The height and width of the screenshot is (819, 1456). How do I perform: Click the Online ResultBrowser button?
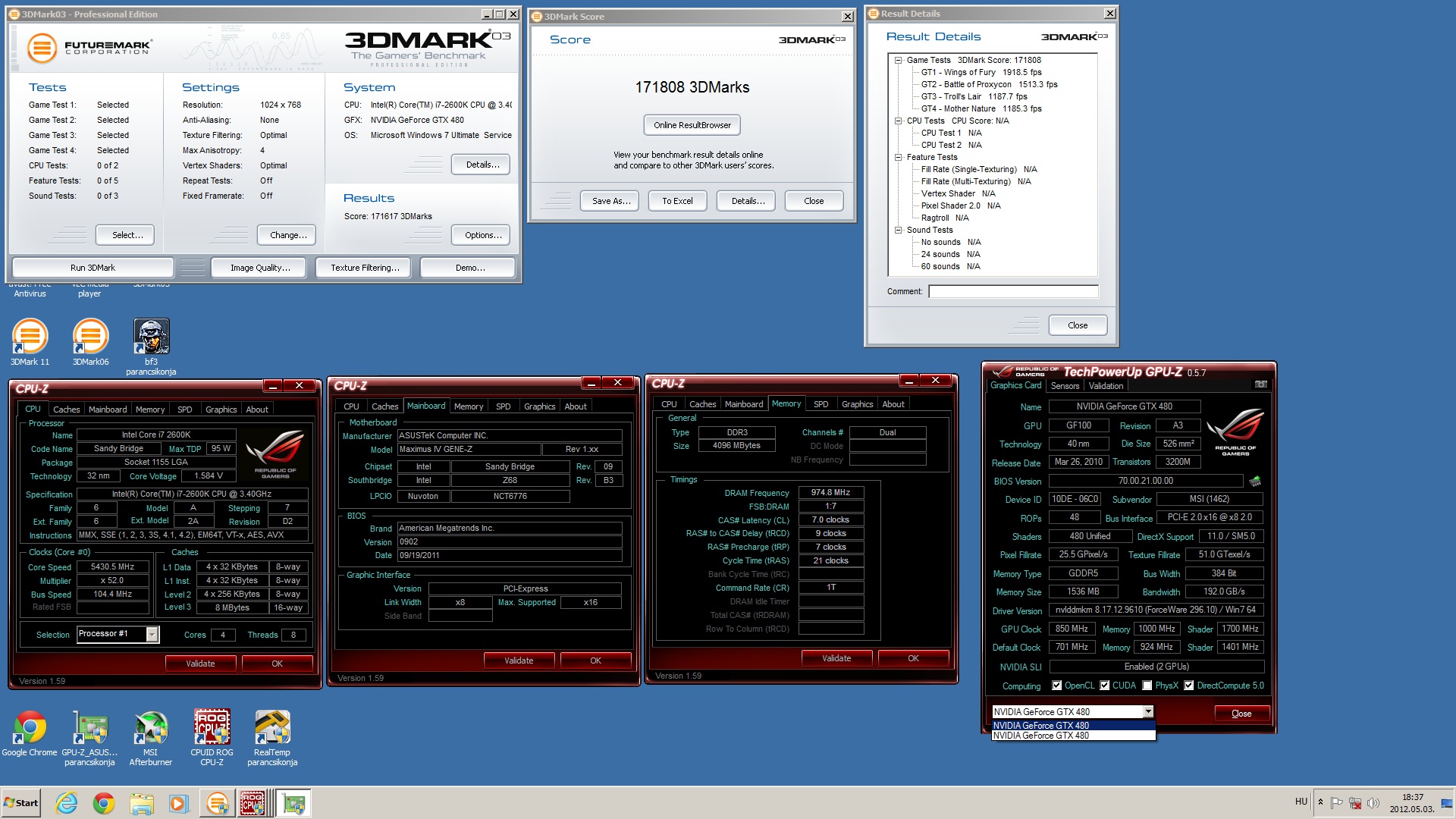pos(692,125)
